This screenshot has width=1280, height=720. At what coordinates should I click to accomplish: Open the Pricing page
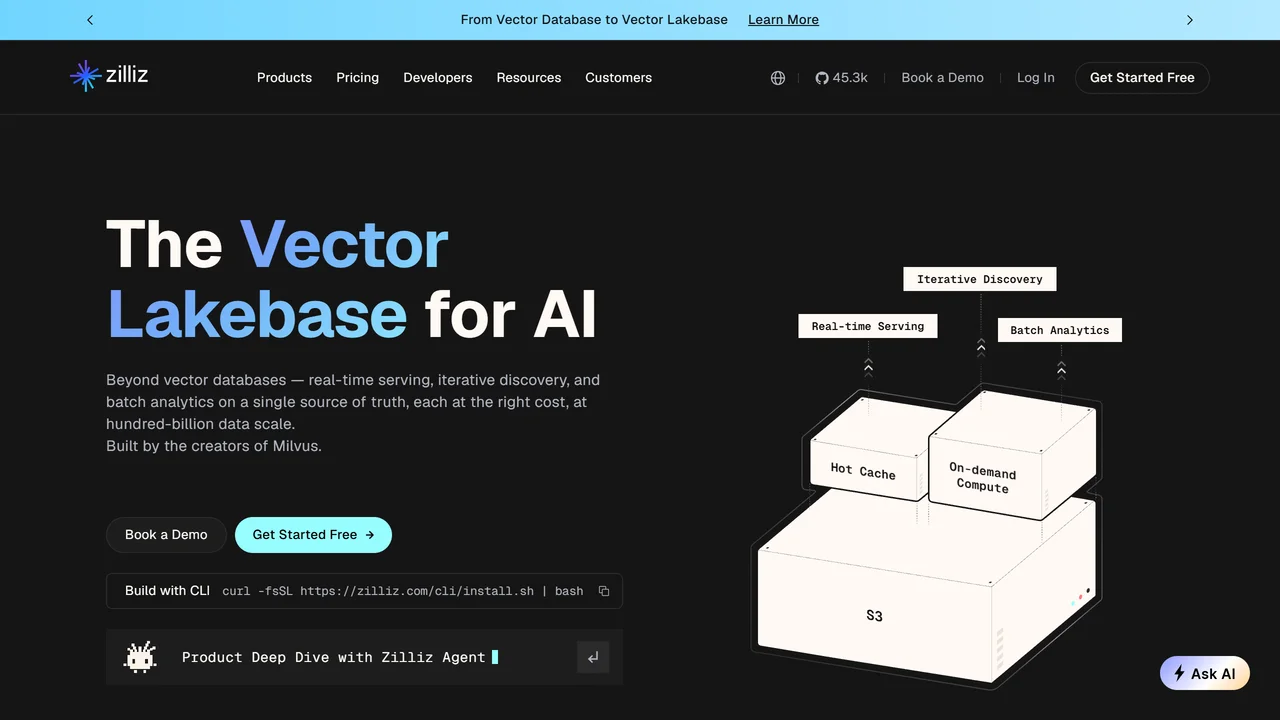click(x=357, y=78)
